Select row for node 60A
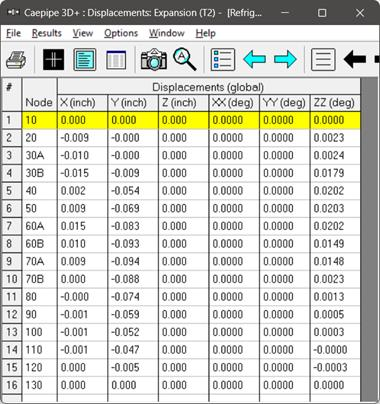380x404 pixels. coord(181,226)
